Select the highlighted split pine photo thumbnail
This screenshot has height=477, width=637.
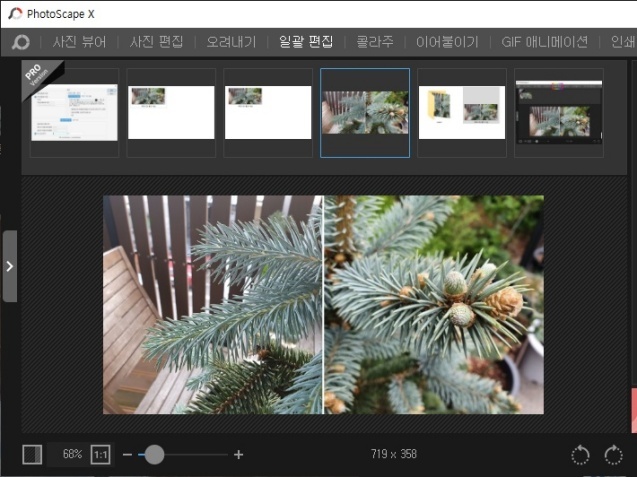pyautogui.click(x=365, y=113)
